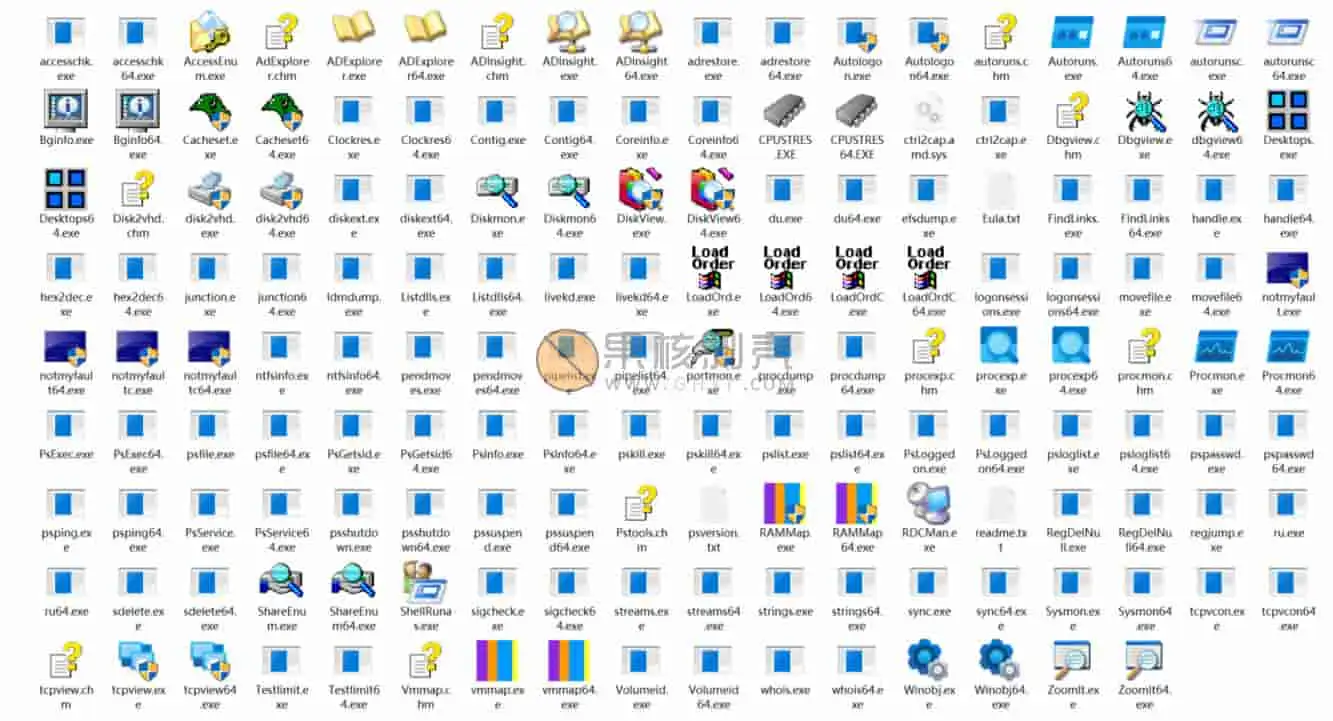Select the LoadOrdC64.exe Load Order icon
This screenshot has width=1333, height=721.
(929, 267)
